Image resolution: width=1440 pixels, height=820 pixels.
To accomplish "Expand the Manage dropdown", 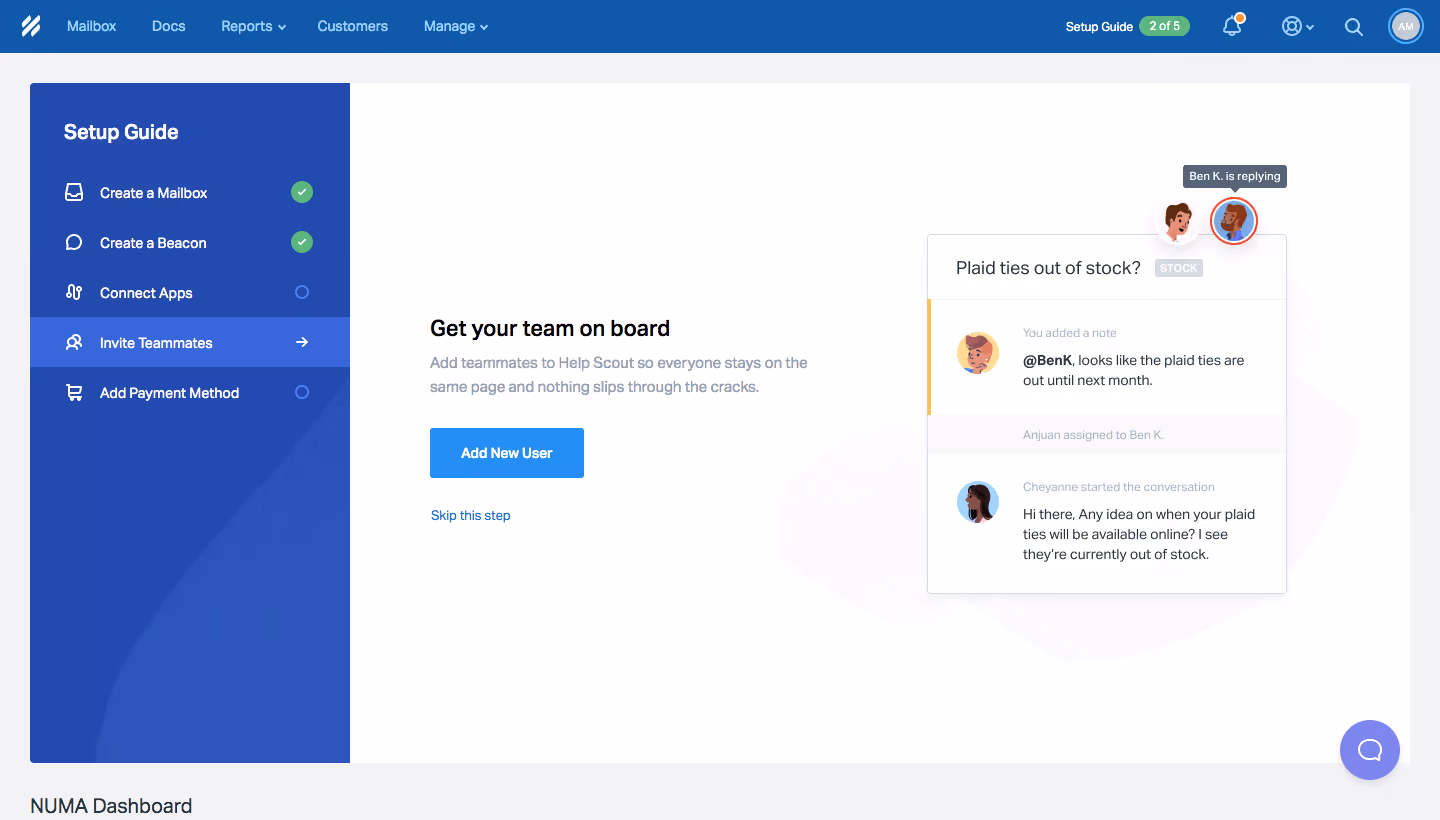I will (456, 26).
